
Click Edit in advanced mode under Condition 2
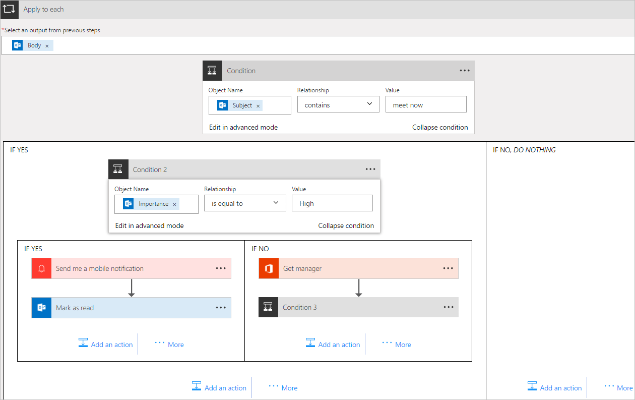[149, 226]
